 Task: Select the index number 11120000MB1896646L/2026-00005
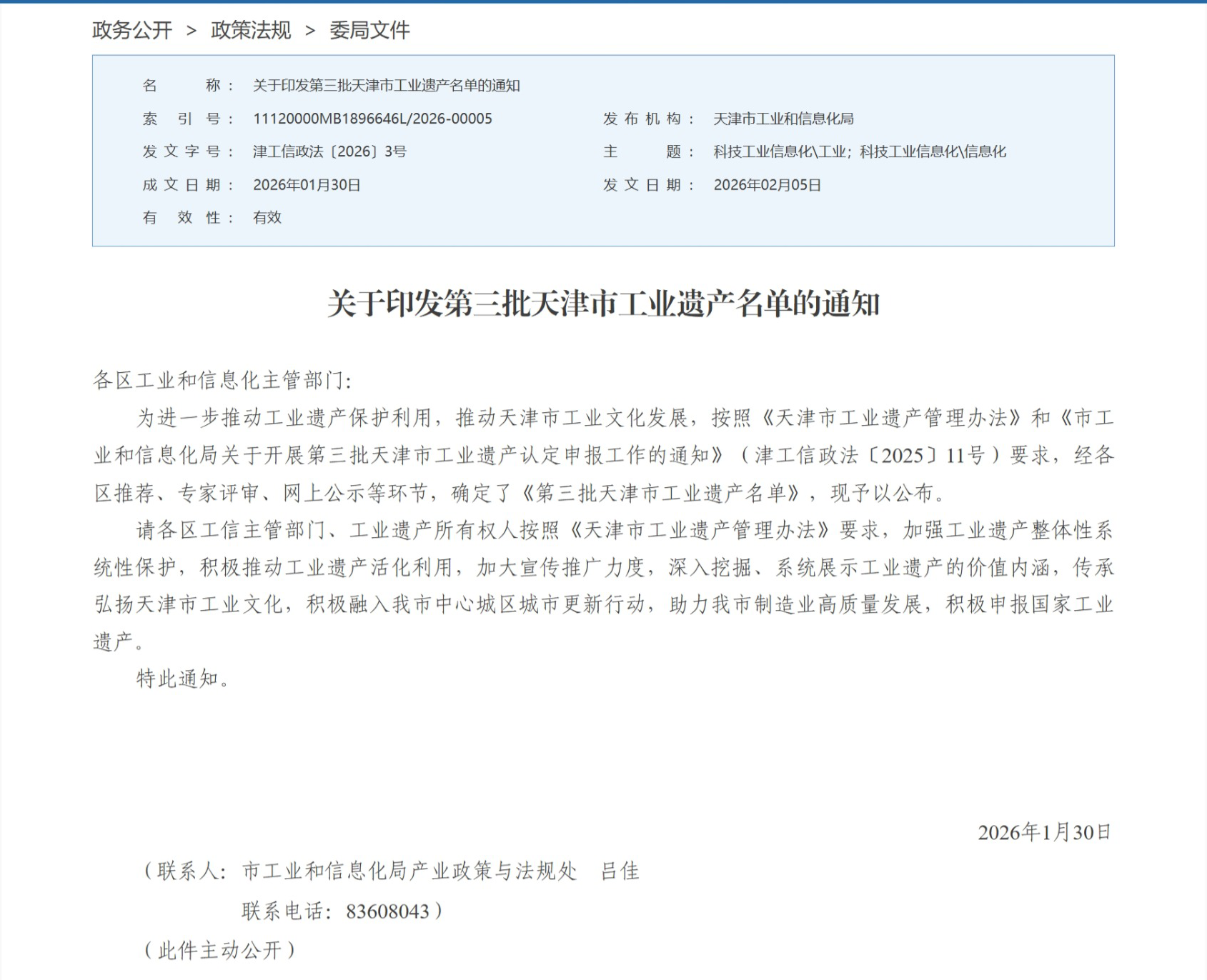pyautogui.click(x=372, y=119)
